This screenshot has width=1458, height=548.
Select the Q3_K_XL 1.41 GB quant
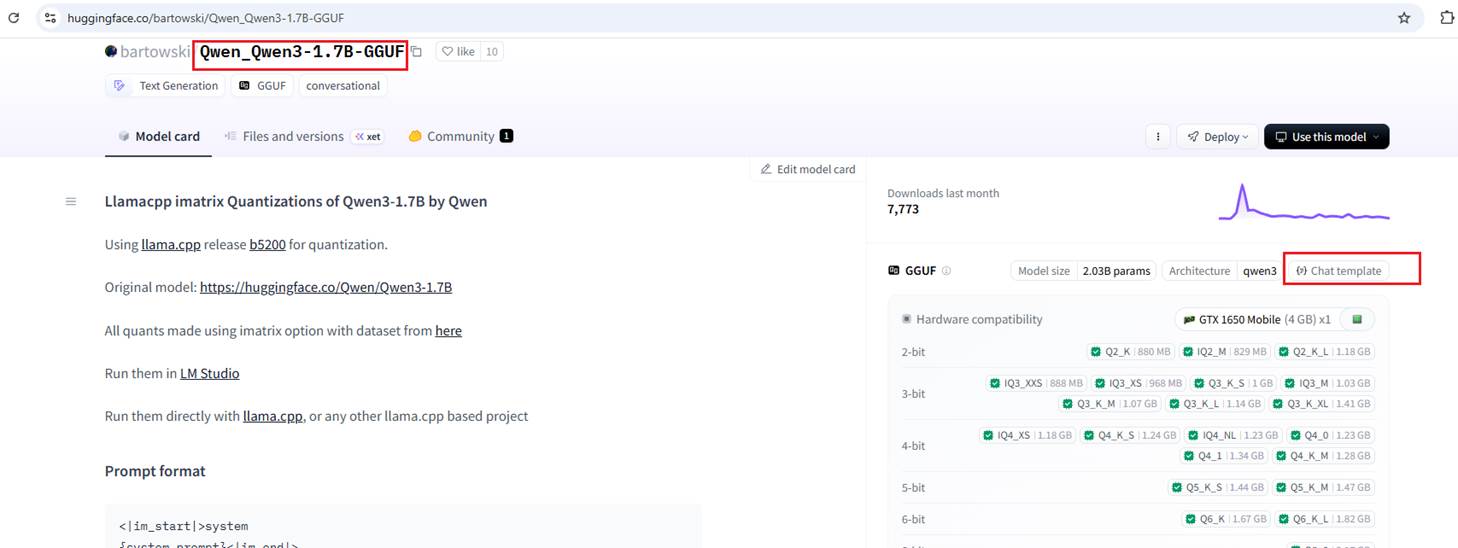[1322, 404]
